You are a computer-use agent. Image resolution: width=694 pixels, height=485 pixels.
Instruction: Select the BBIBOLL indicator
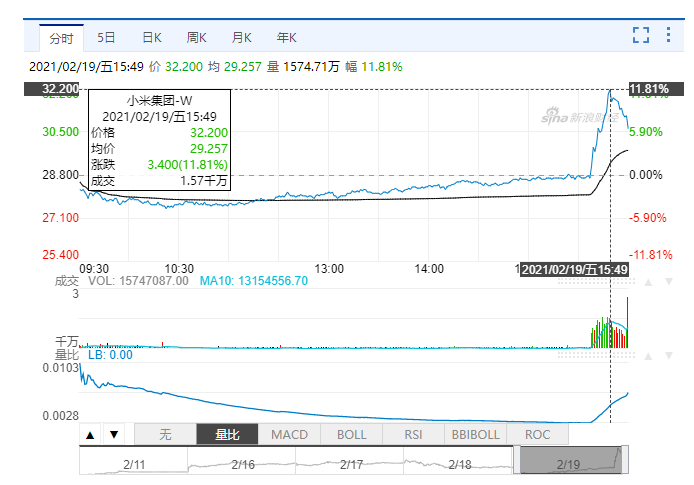click(x=475, y=435)
